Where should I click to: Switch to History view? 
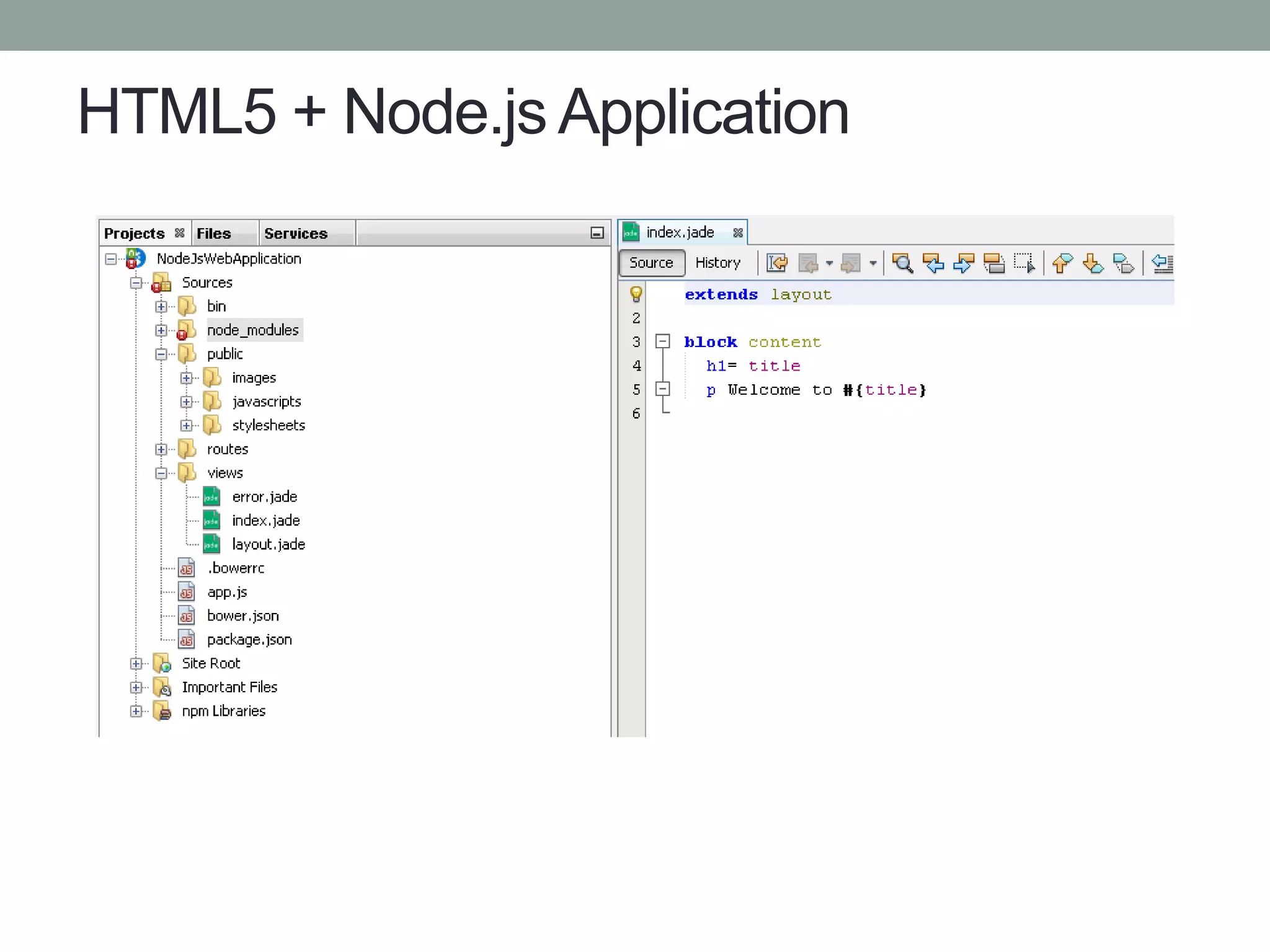(x=718, y=263)
